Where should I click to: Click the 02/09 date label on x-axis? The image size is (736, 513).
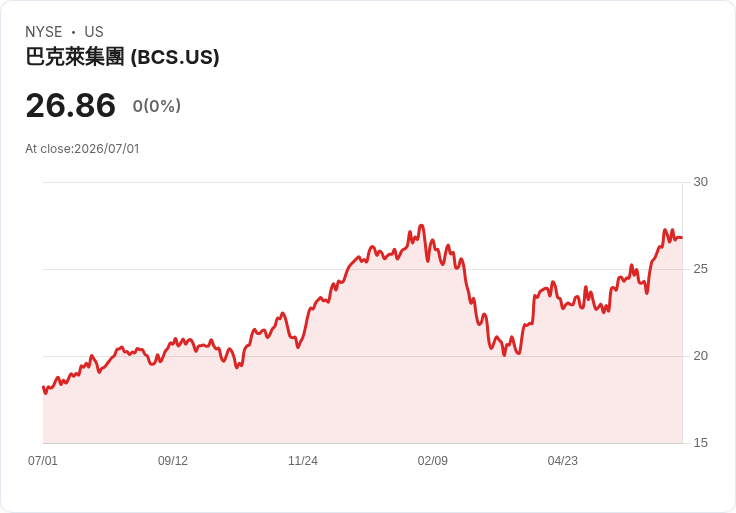pyautogui.click(x=433, y=460)
